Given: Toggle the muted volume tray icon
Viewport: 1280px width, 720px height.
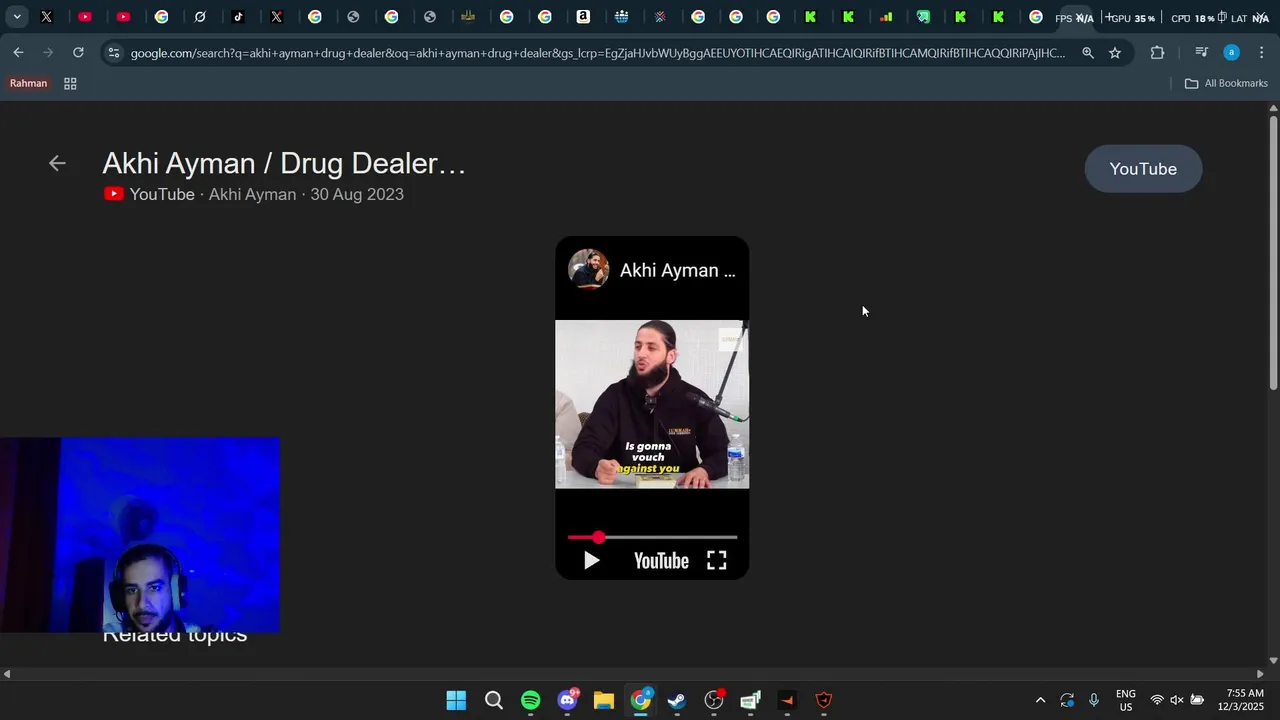Looking at the screenshot, I should click(1177, 700).
